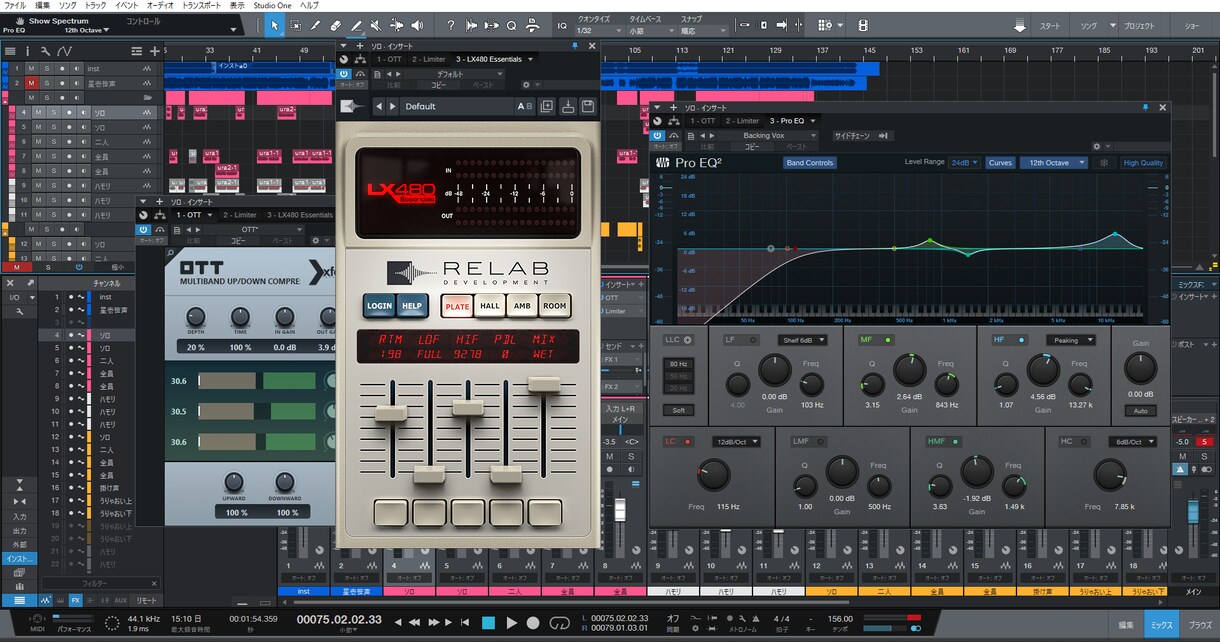Select the Eraser tool
Screen dimensions: 1220x642
click(337, 25)
